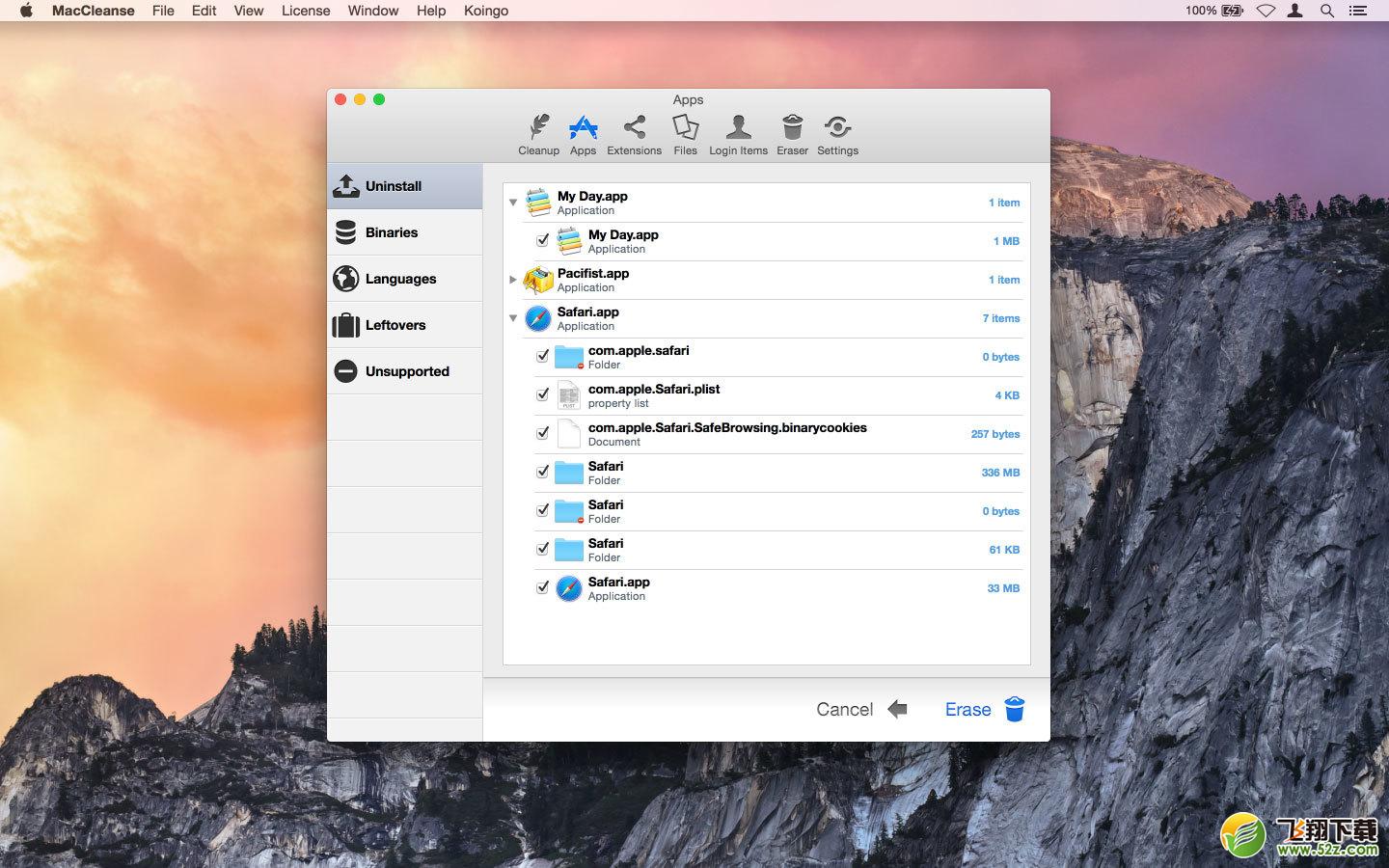Click the Safari.app parent compass icon
1389x868 pixels.
(537, 318)
